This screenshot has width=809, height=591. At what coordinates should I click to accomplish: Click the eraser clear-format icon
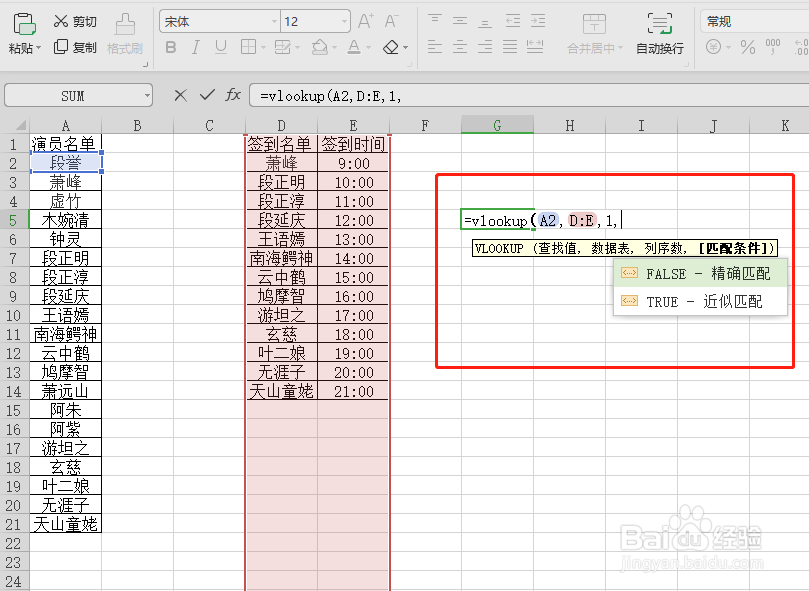point(391,47)
